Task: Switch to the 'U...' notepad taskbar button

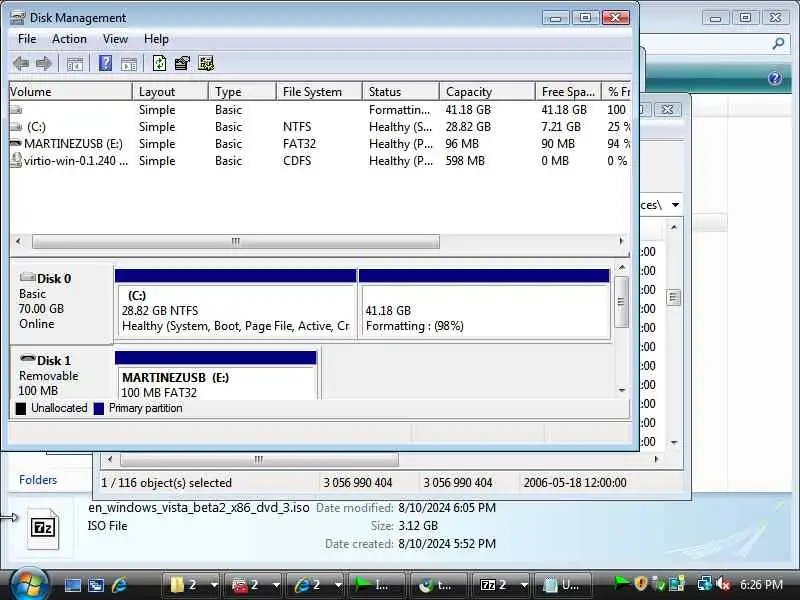Action: (561, 585)
